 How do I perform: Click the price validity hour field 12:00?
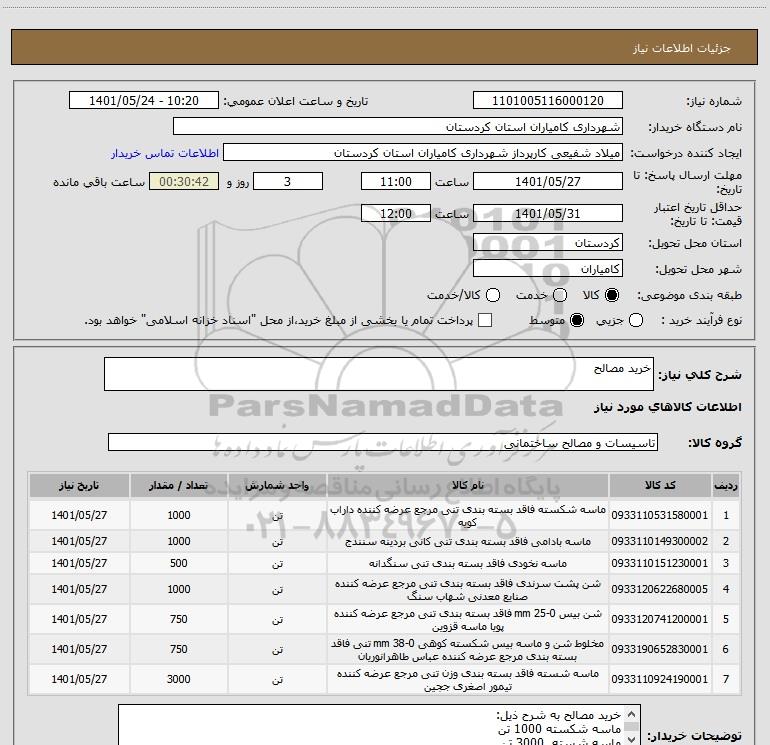[396, 213]
